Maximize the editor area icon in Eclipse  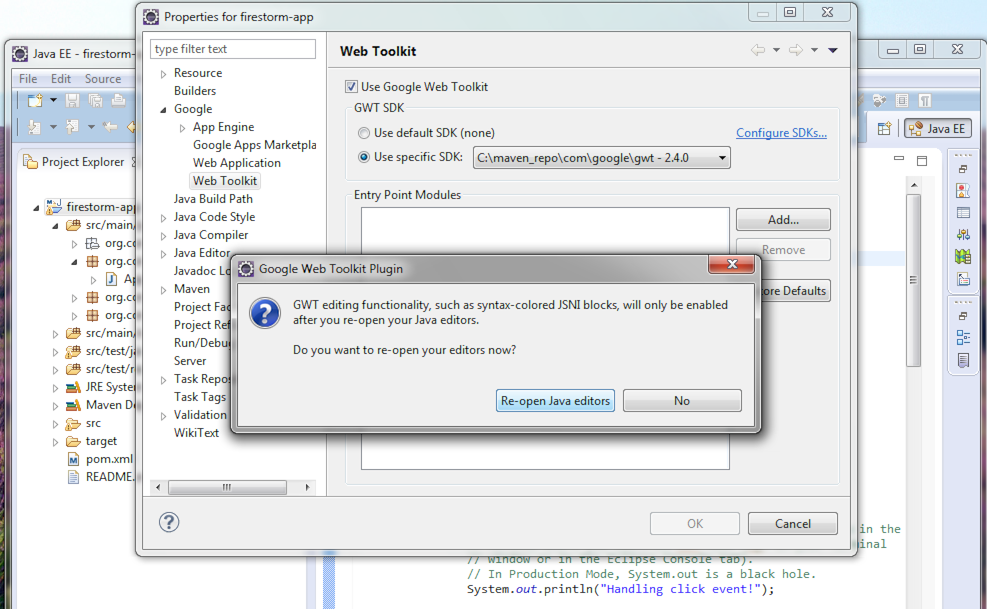click(x=922, y=161)
